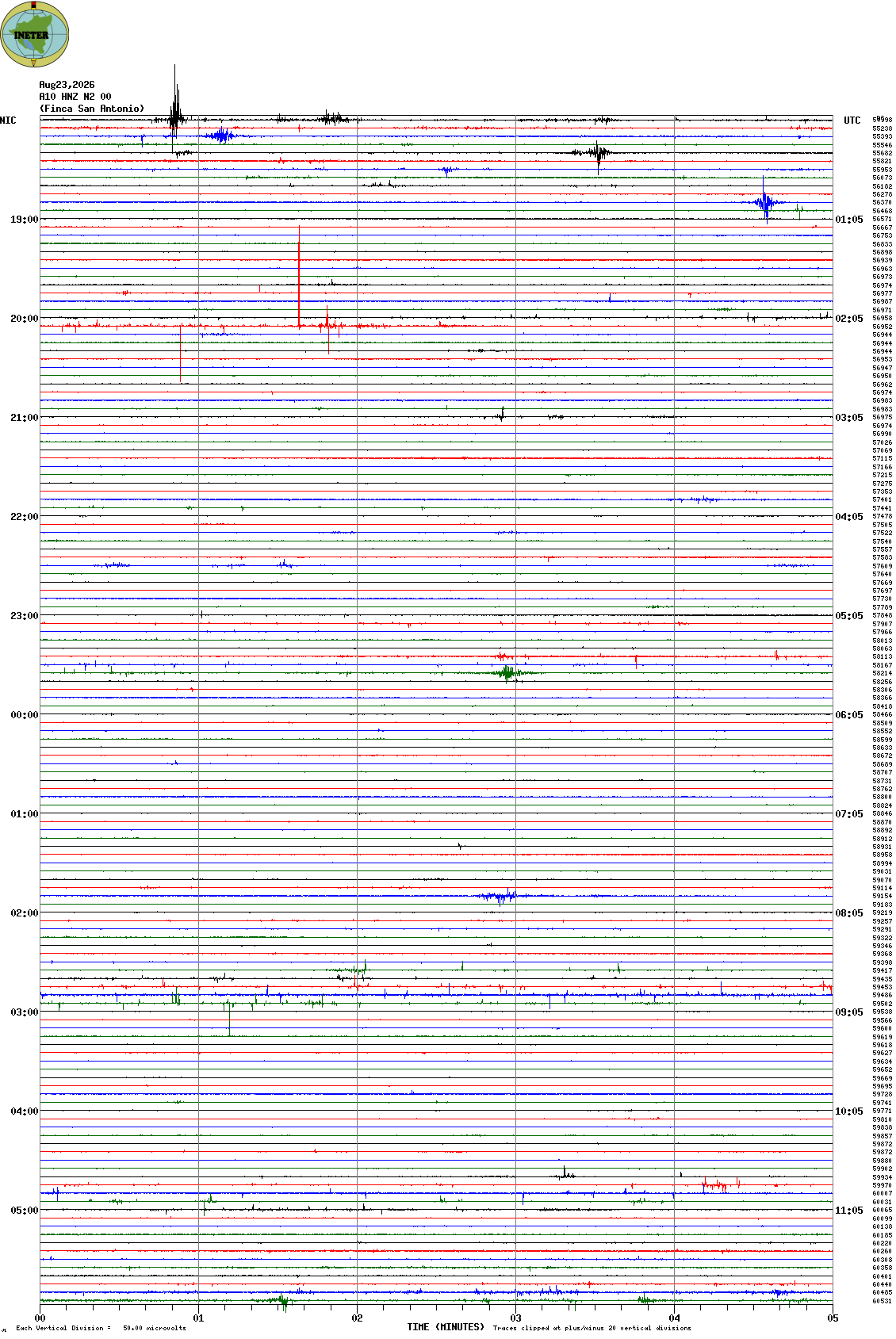Select the date text Aug23,2026

[67, 85]
